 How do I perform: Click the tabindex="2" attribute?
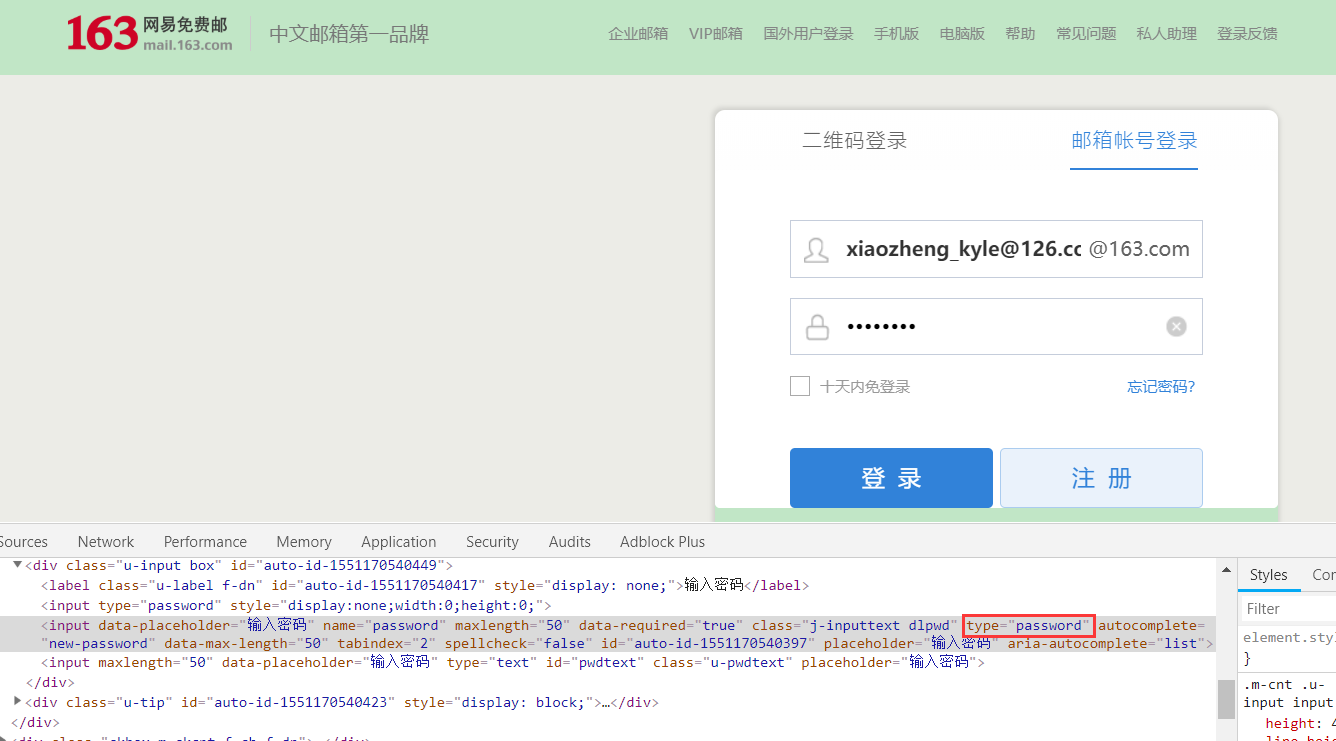[x=386, y=643]
